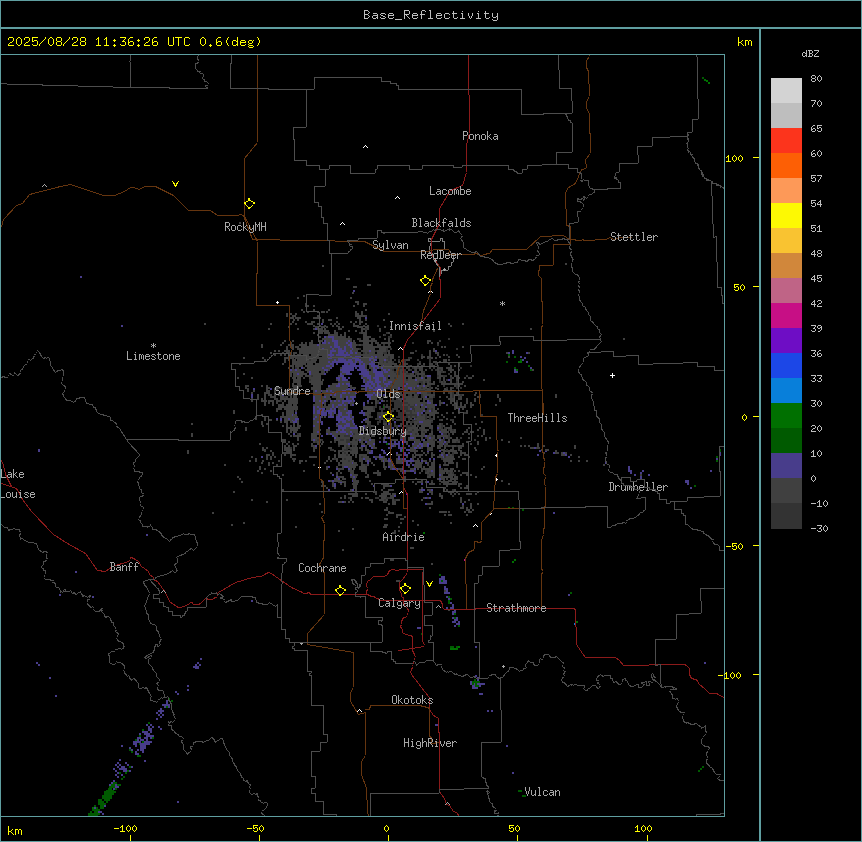This screenshot has height=842, width=862.
Task: Click the yellow diamond marker above Calgary label
Action: pyautogui.click(x=405, y=589)
